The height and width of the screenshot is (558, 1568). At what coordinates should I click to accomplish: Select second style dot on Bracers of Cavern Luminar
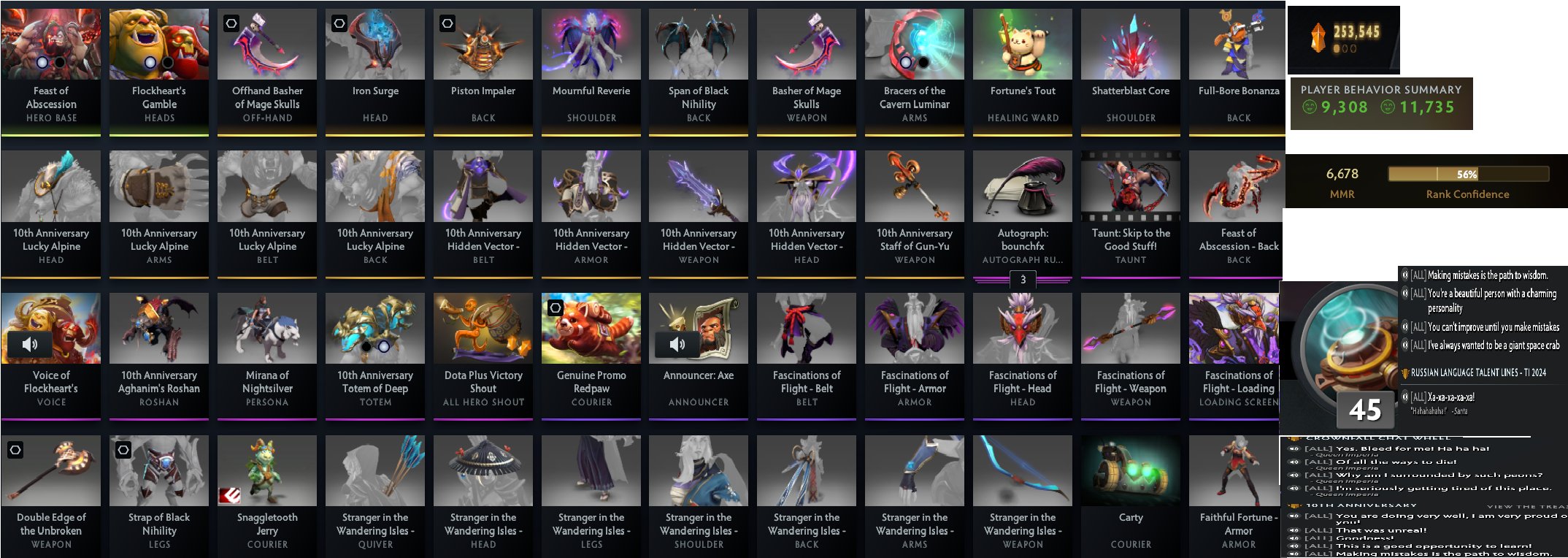tap(923, 63)
